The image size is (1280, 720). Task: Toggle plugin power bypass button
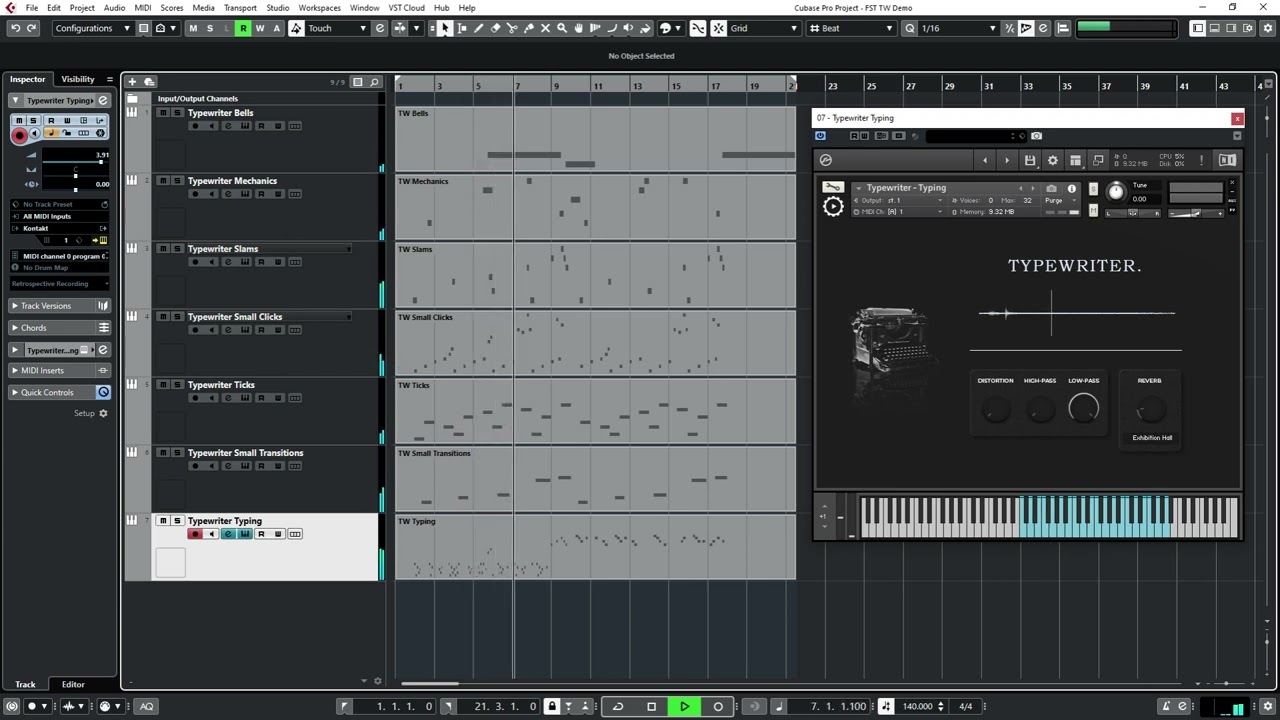point(821,136)
